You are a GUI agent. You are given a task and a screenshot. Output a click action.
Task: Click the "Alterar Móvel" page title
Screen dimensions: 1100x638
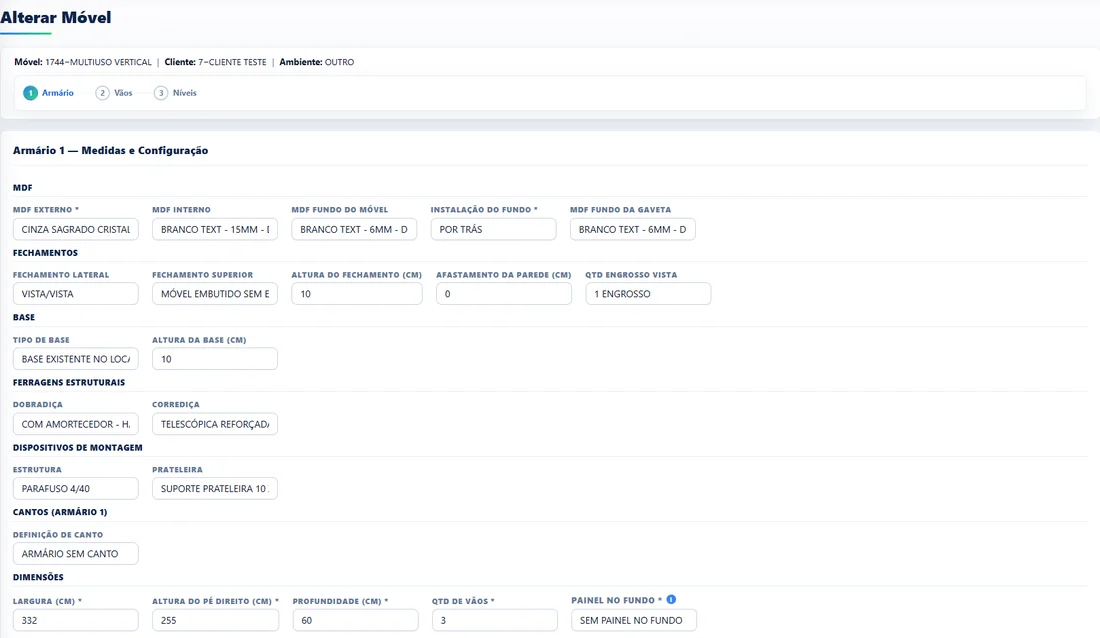coord(55,18)
